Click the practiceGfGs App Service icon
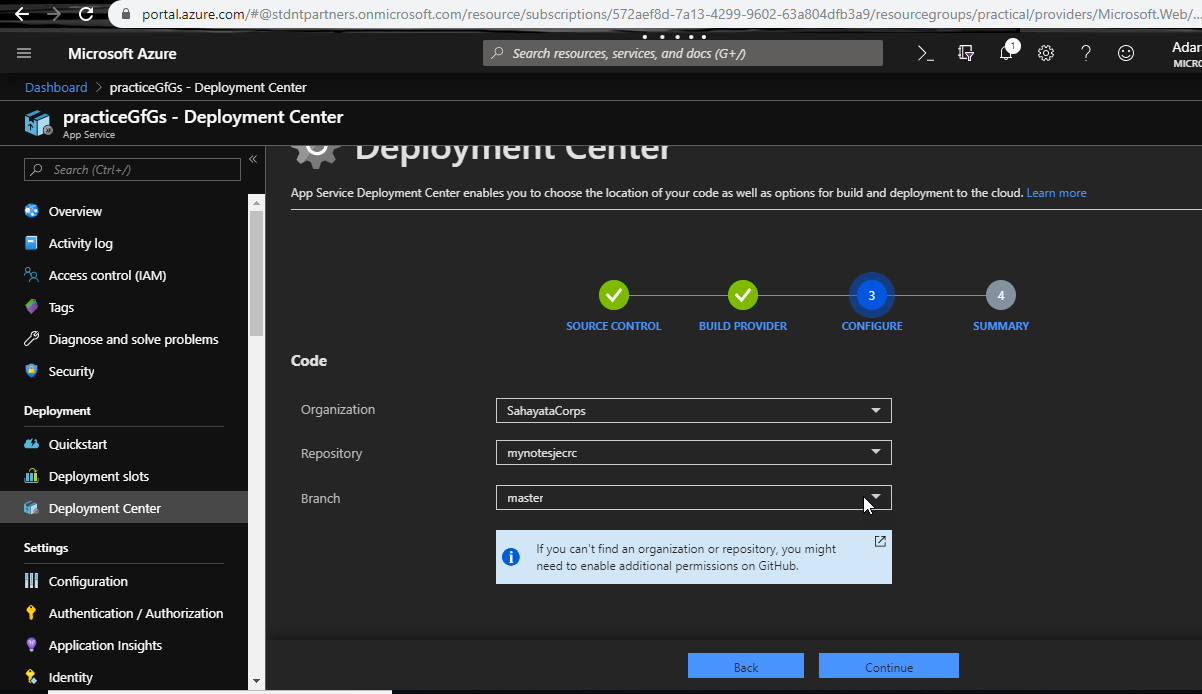 click(38, 124)
